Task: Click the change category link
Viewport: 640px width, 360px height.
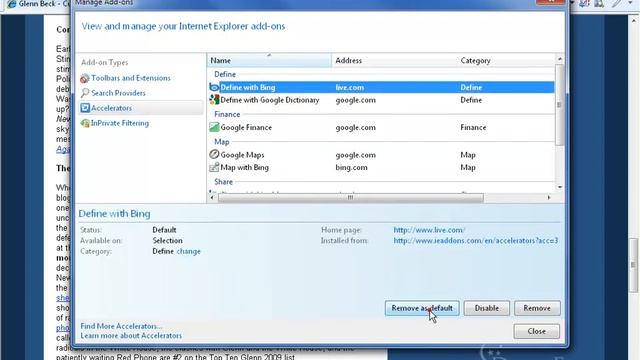Action: [x=188, y=251]
